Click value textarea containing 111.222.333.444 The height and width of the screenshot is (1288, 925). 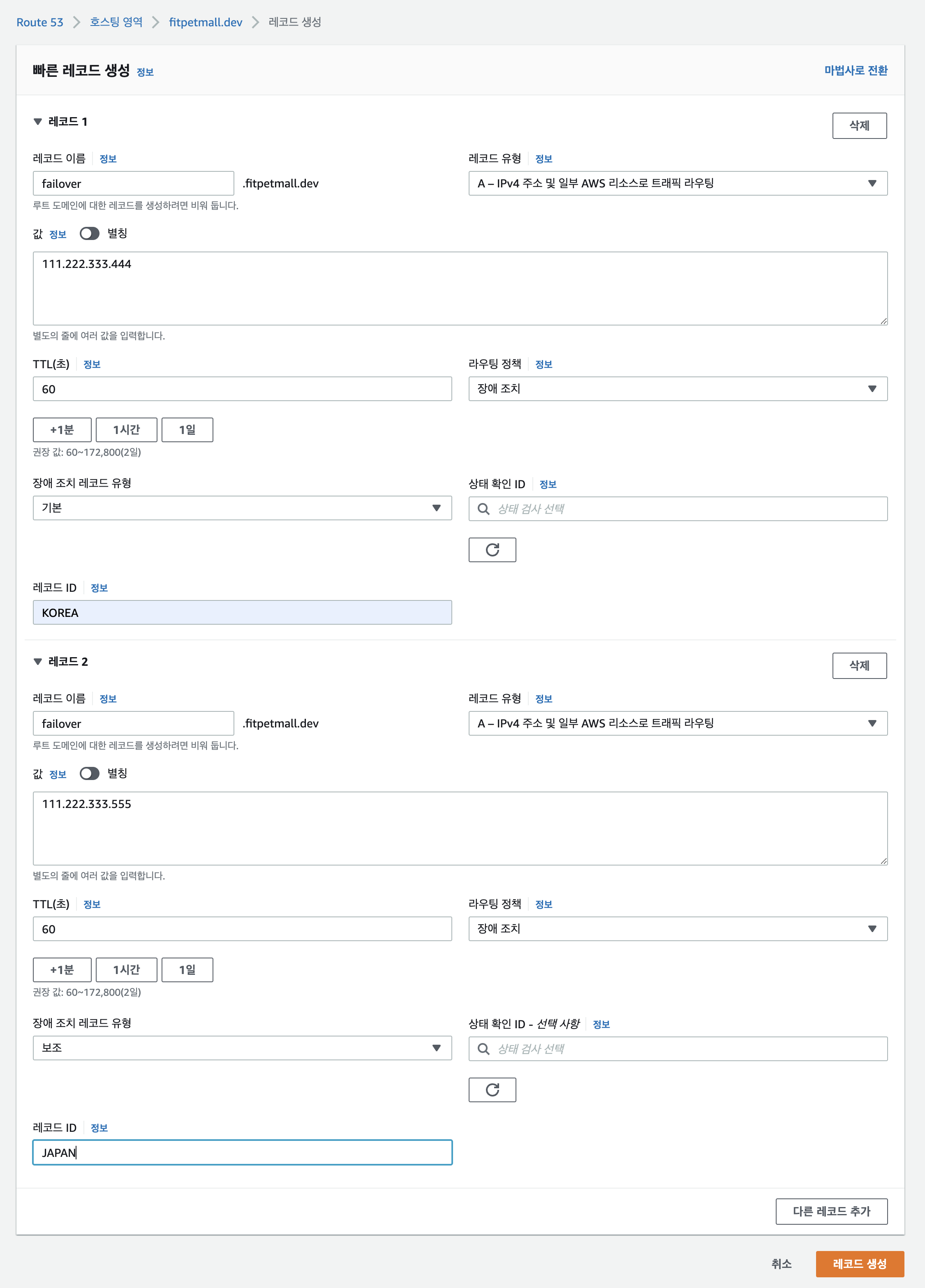460,289
